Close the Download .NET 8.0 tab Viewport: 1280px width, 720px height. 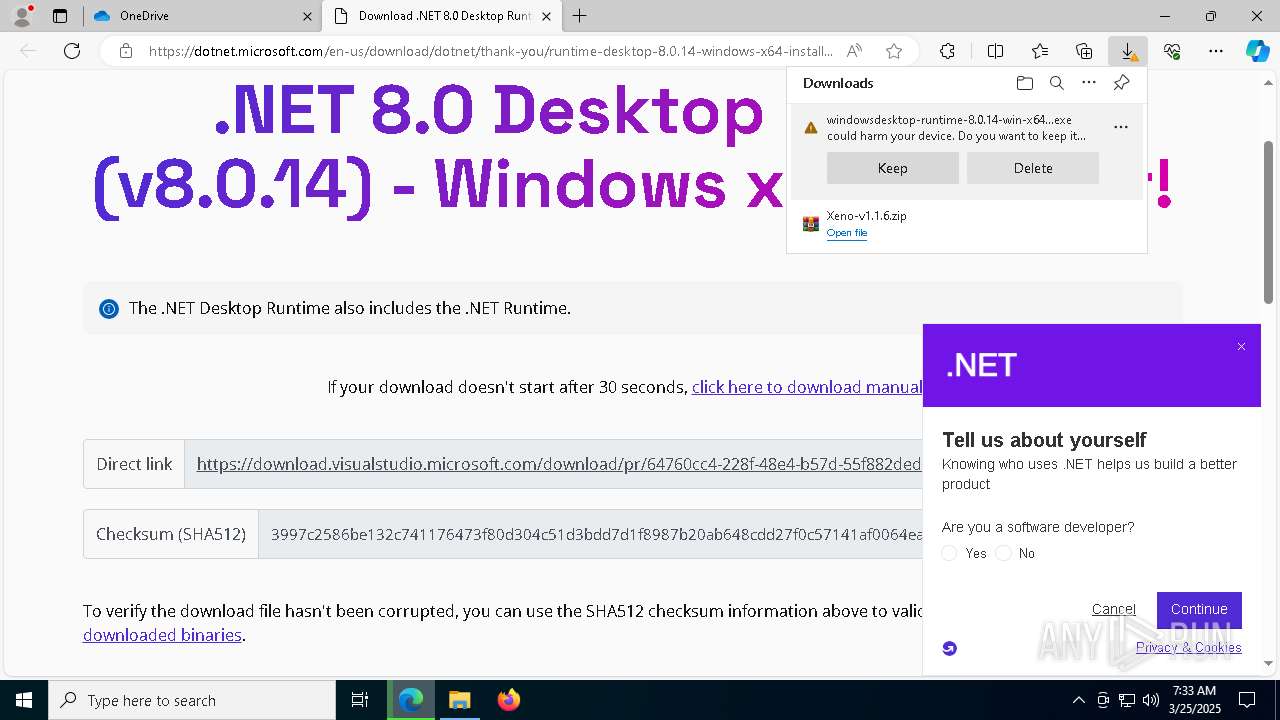[546, 16]
